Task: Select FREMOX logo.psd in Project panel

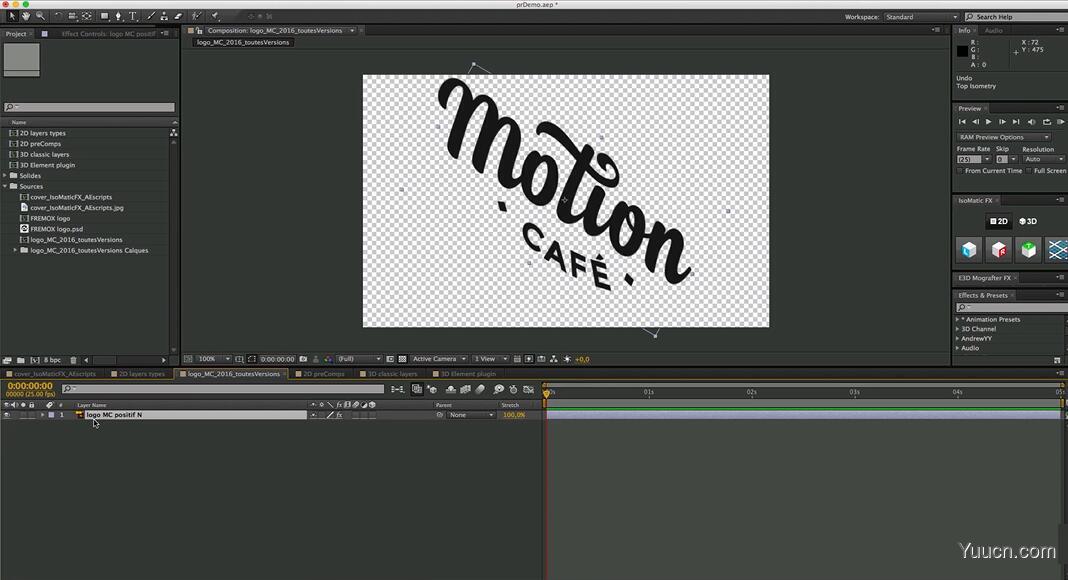Action: [57, 229]
